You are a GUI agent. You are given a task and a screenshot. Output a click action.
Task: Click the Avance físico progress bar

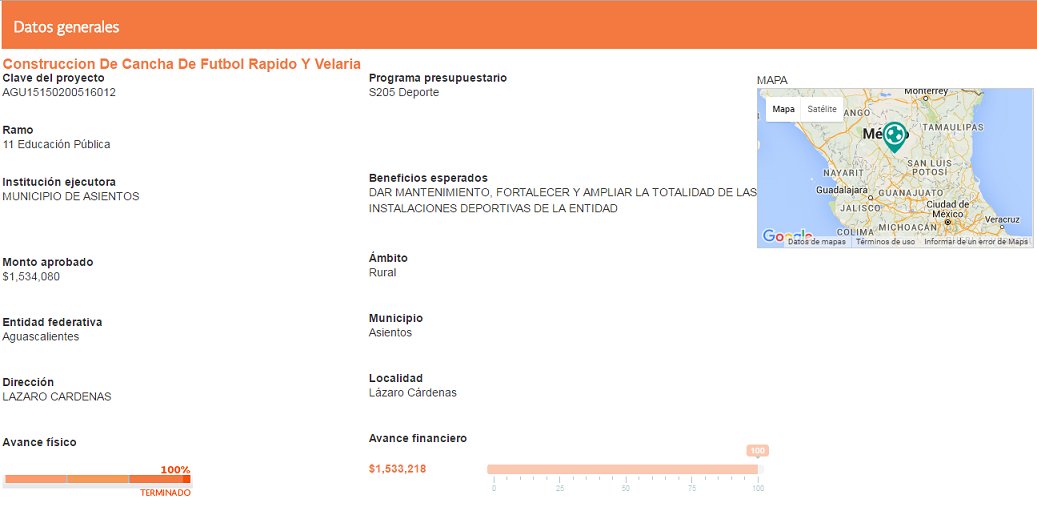click(x=97, y=479)
